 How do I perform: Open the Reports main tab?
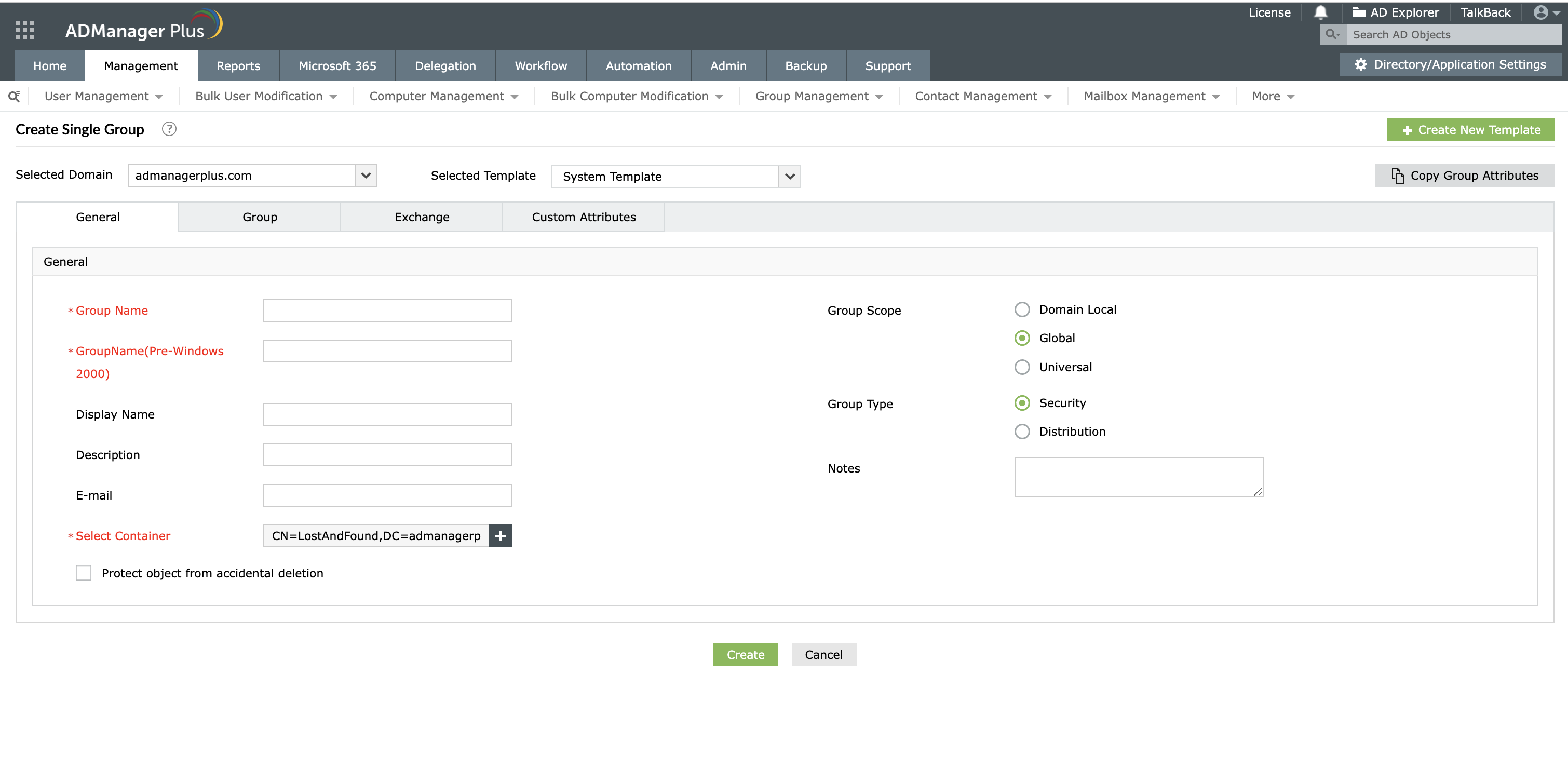pos(238,66)
